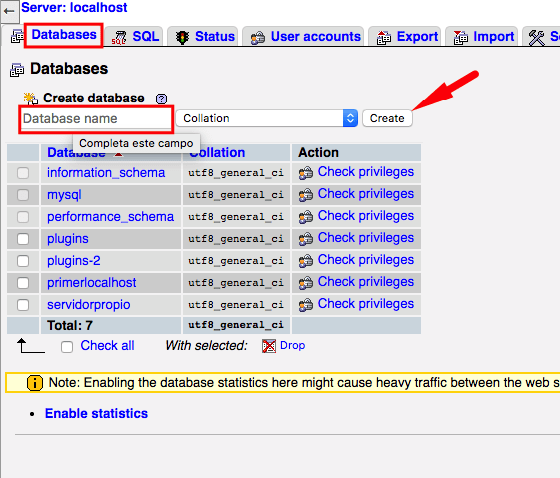Tick the performance_schema checkbox
This screenshot has width=560, height=478.
point(23,217)
